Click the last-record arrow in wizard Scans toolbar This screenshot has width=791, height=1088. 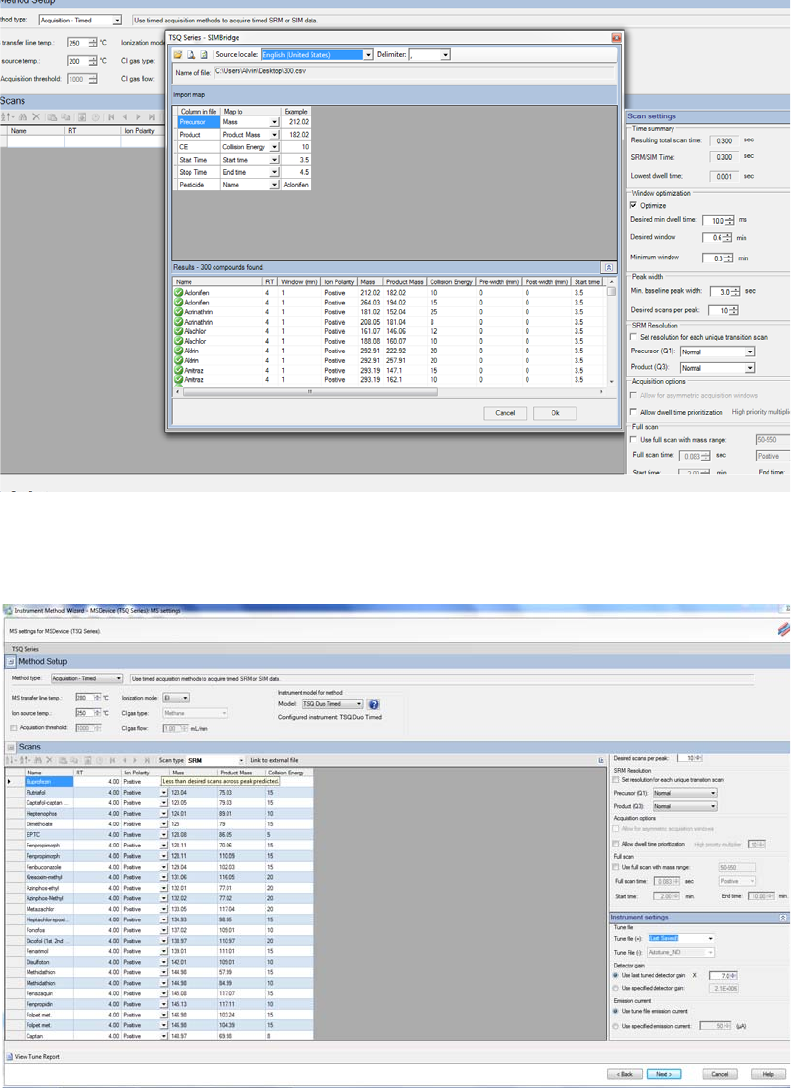coord(147,760)
